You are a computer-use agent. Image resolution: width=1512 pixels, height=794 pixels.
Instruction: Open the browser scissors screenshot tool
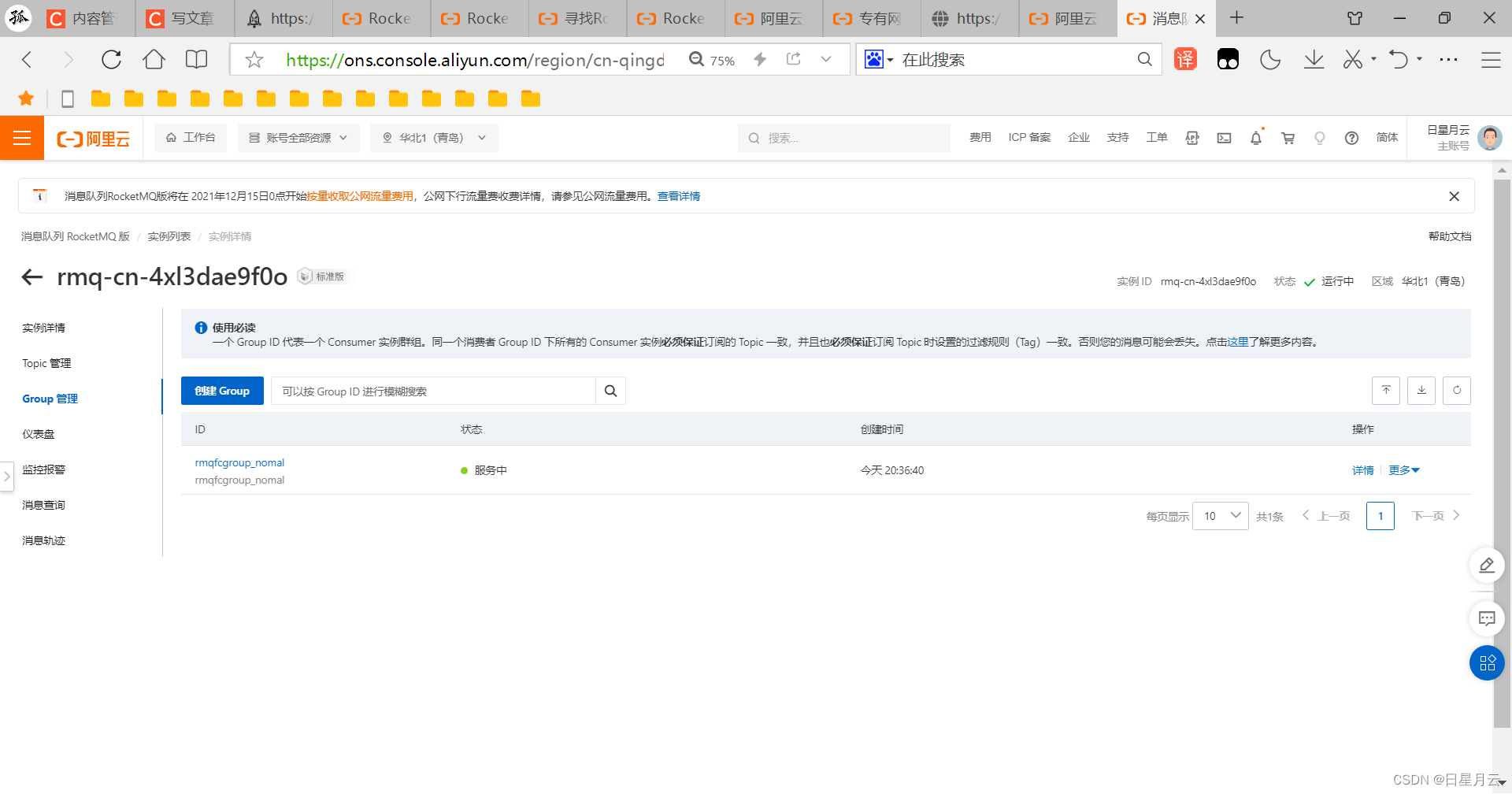tap(1353, 59)
